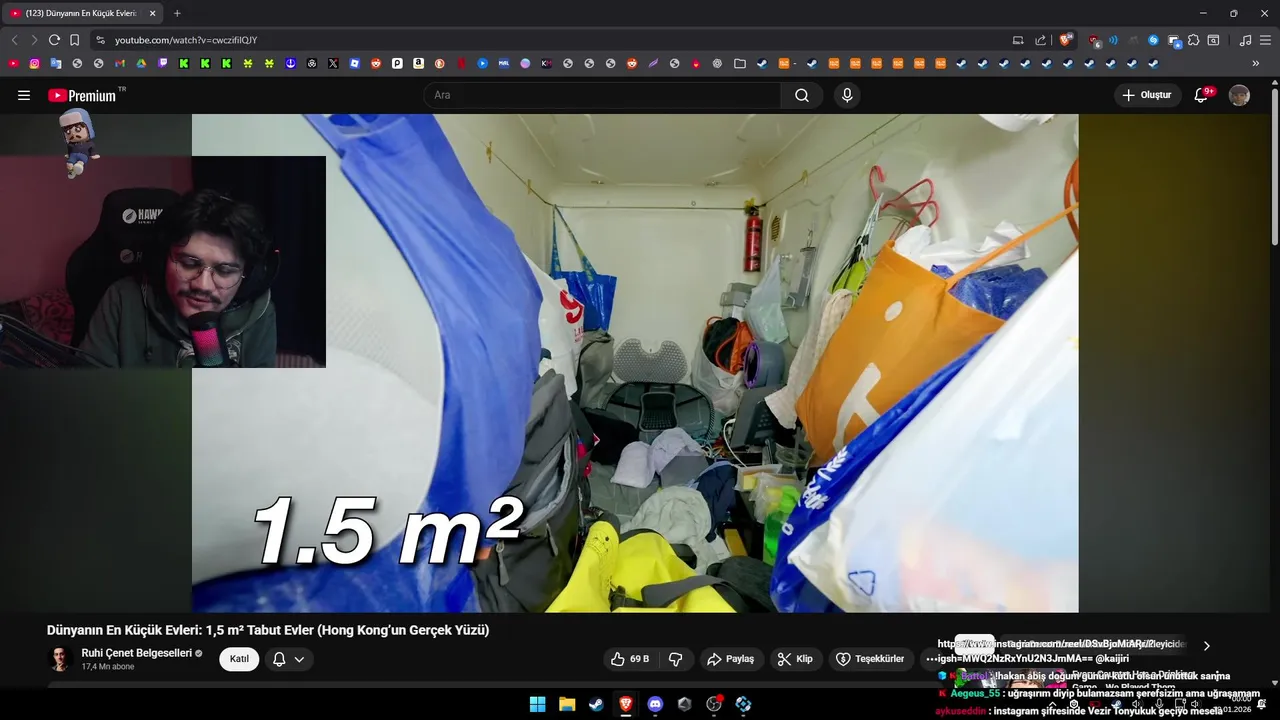Focus the YouTube 'Ara' search field
This screenshot has height=720, width=1280.
(602, 95)
